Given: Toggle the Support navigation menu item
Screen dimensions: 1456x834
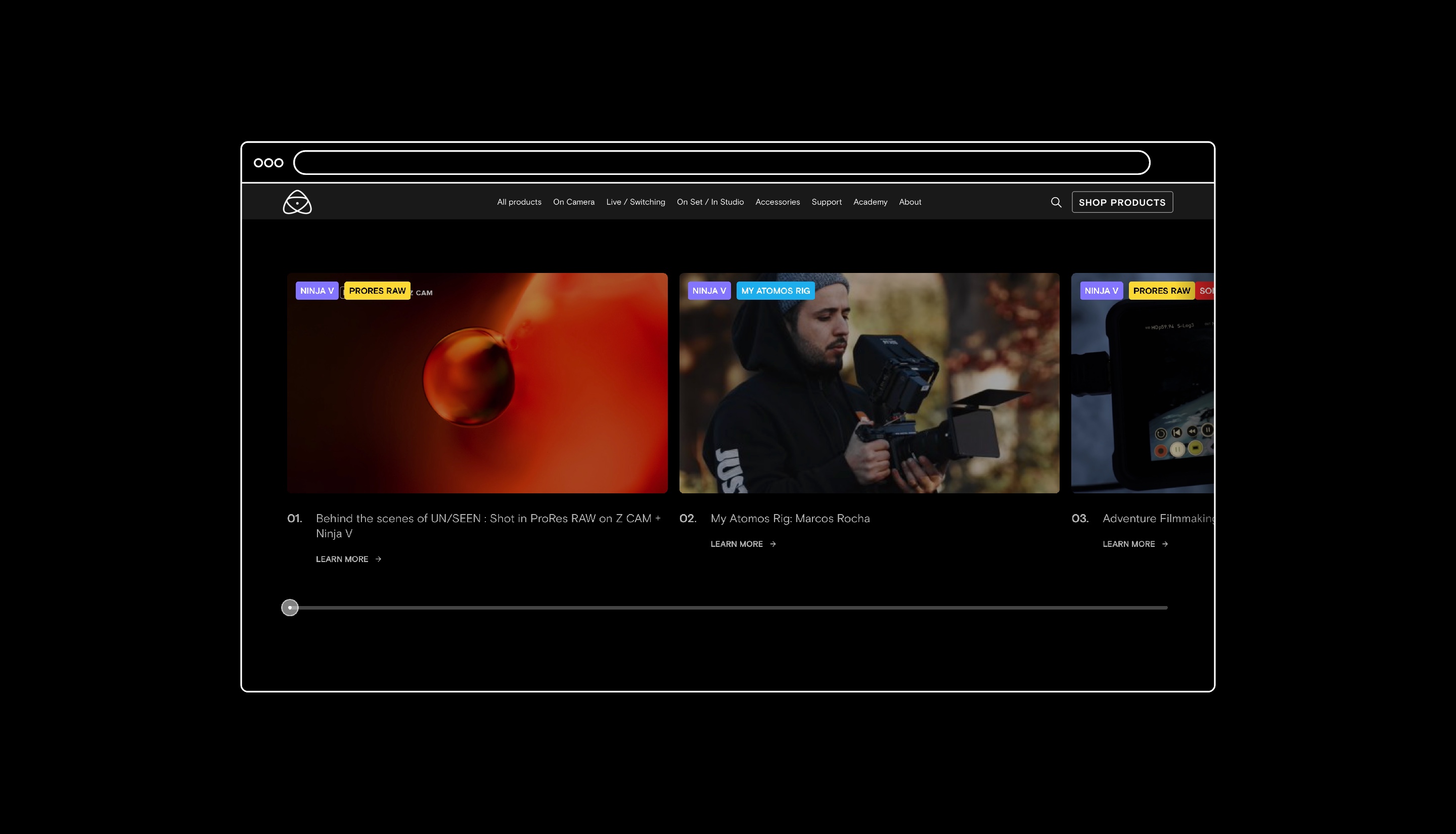Looking at the screenshot, I should tap(826, 202).
